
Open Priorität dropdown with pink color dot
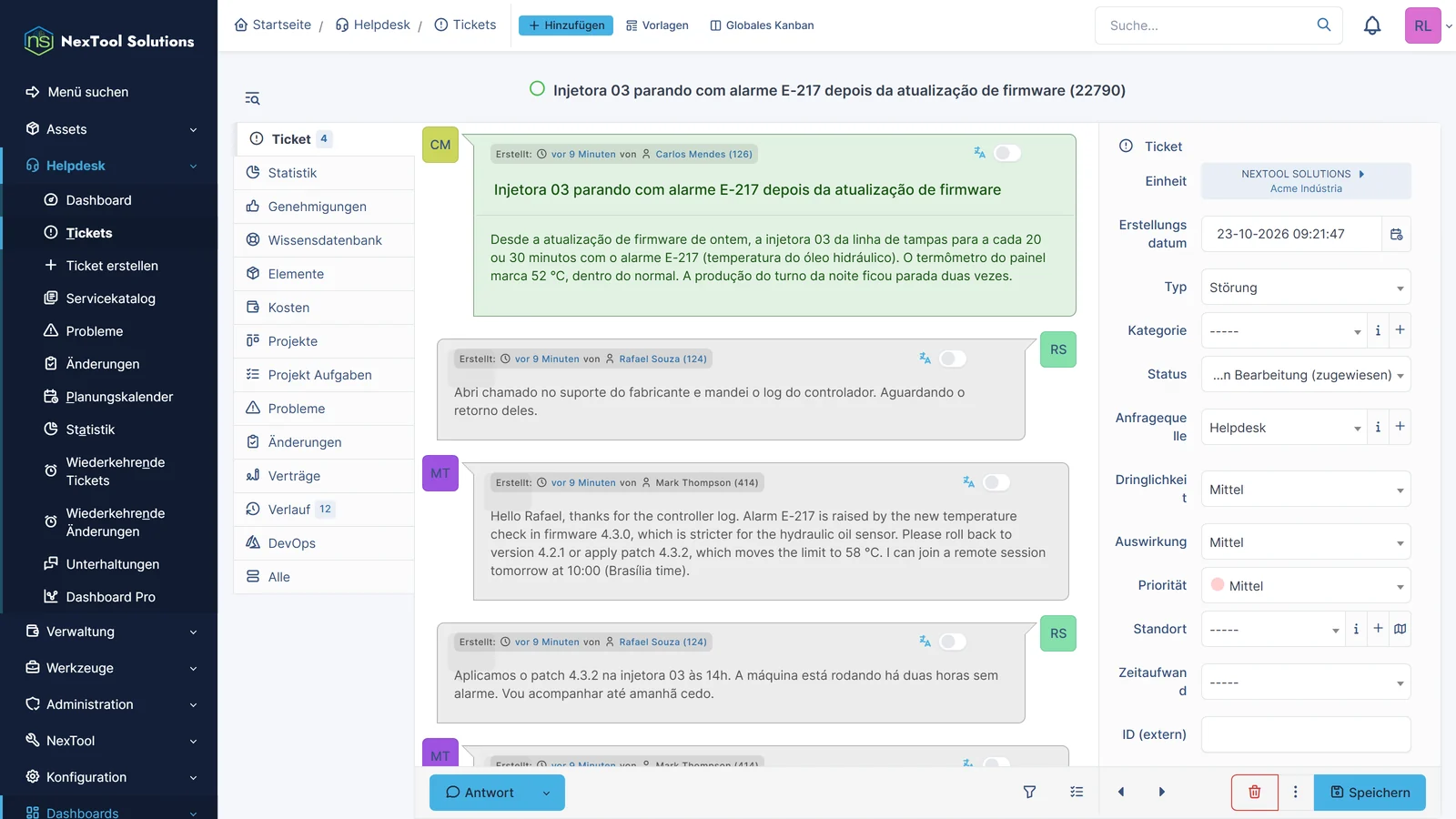pyautogui.click(x=1306, y=586)
